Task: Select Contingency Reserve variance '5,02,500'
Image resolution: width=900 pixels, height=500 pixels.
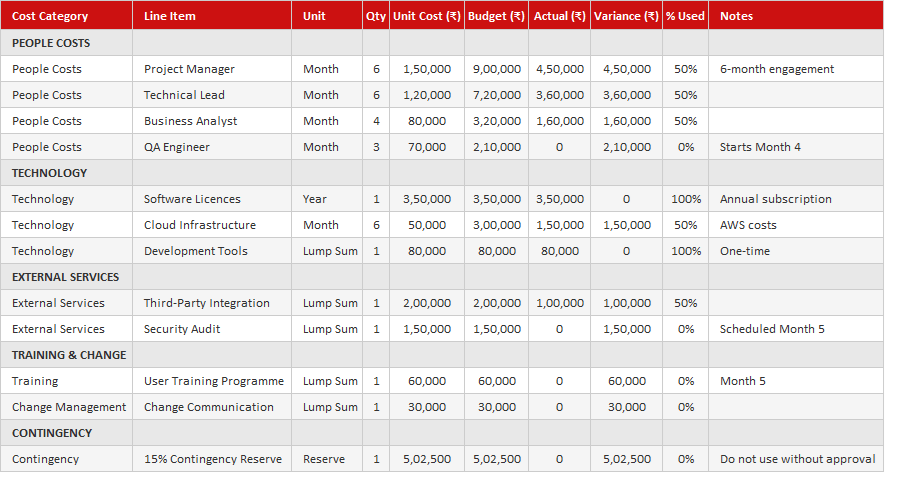Action: (x=627, y=459)
